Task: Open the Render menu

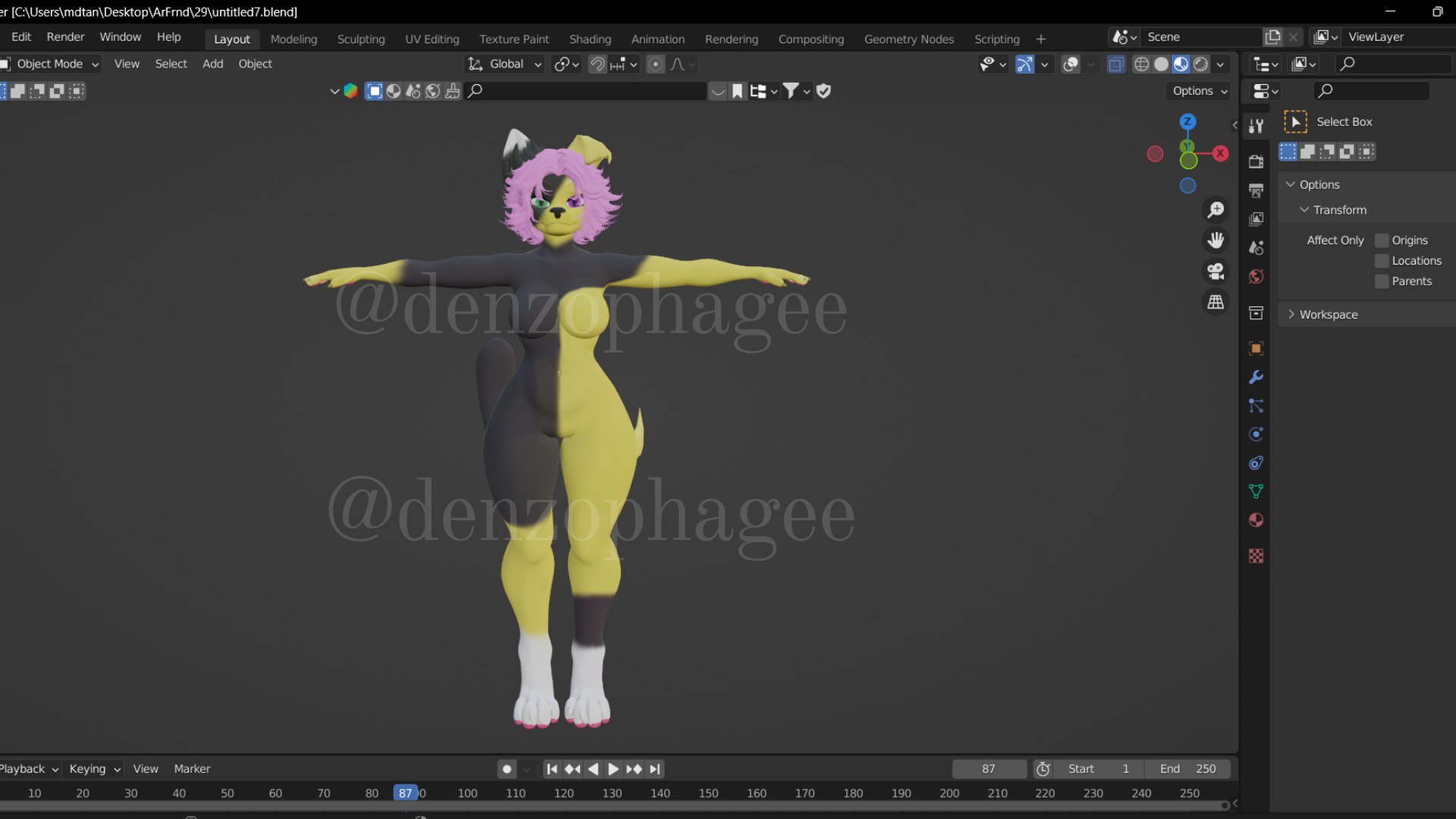Action: coord(65,37)
